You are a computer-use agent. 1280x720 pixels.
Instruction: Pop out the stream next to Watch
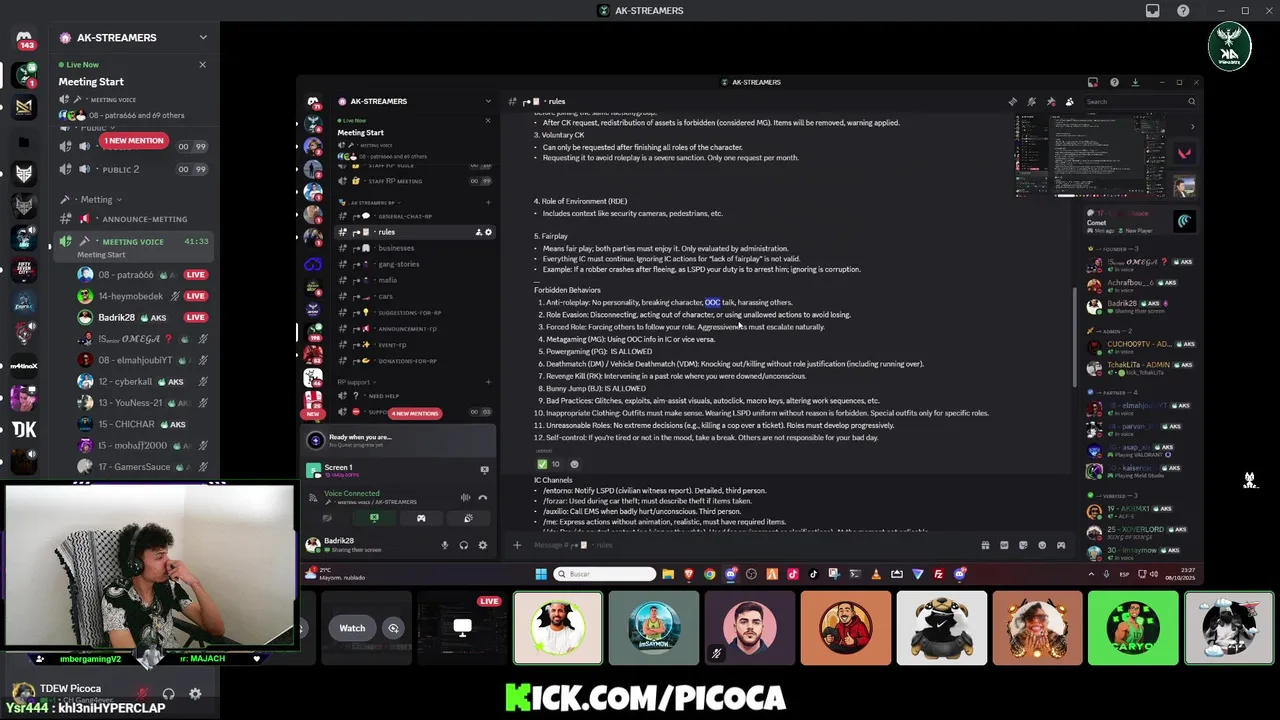tap(393, 628)
